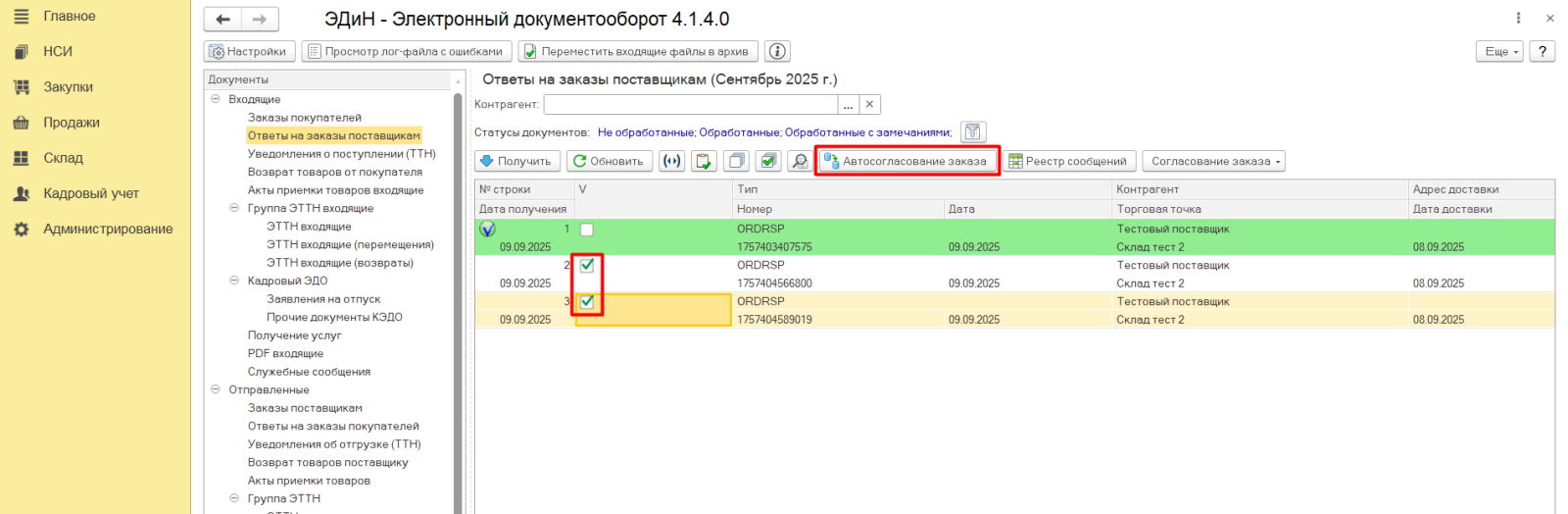The width and height of the screenshot is (1568, 514).
Task: Click the Контрагент input field
Action: click(x=690, y=105)
